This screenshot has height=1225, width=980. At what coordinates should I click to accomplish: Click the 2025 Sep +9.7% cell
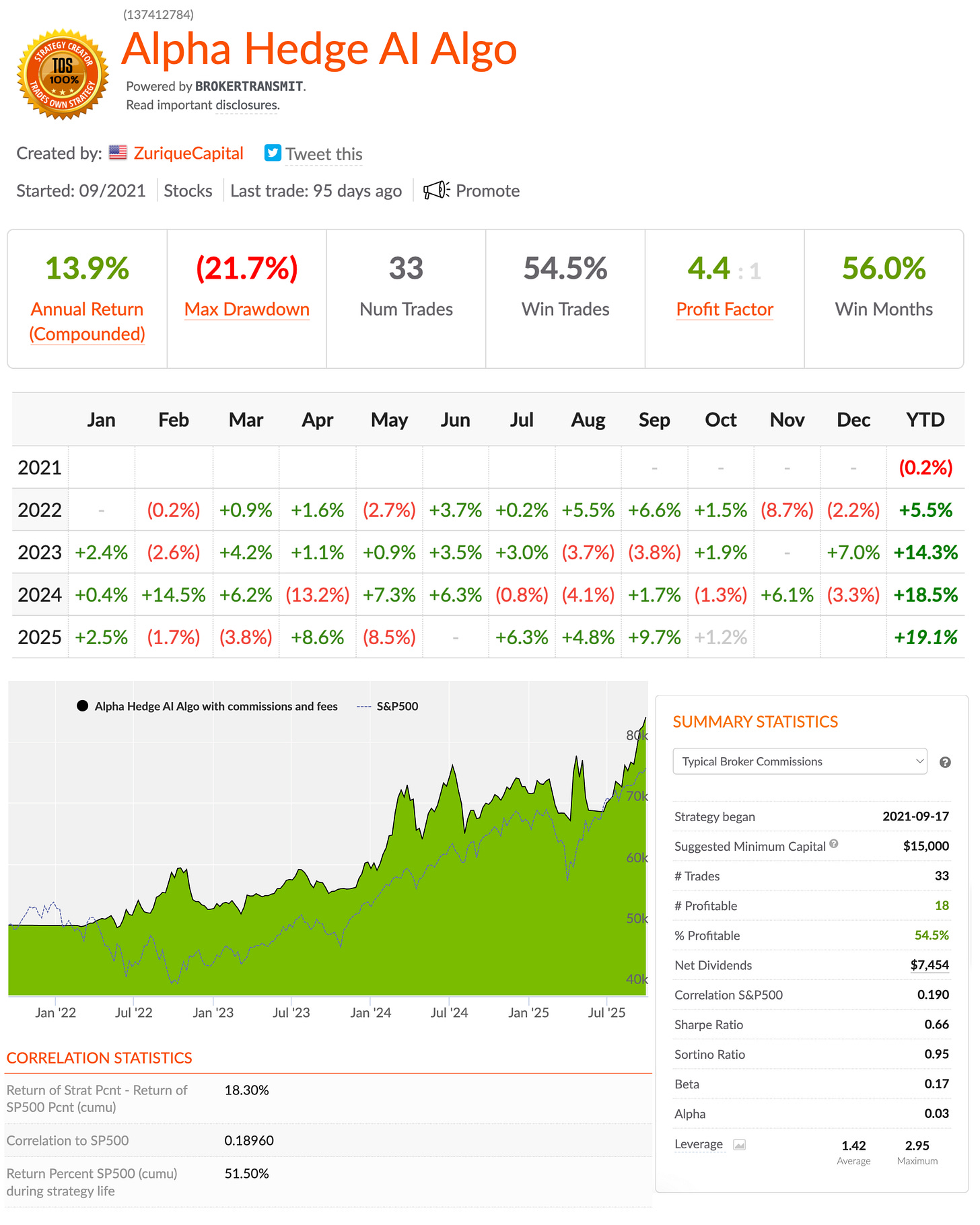(654, 637)
